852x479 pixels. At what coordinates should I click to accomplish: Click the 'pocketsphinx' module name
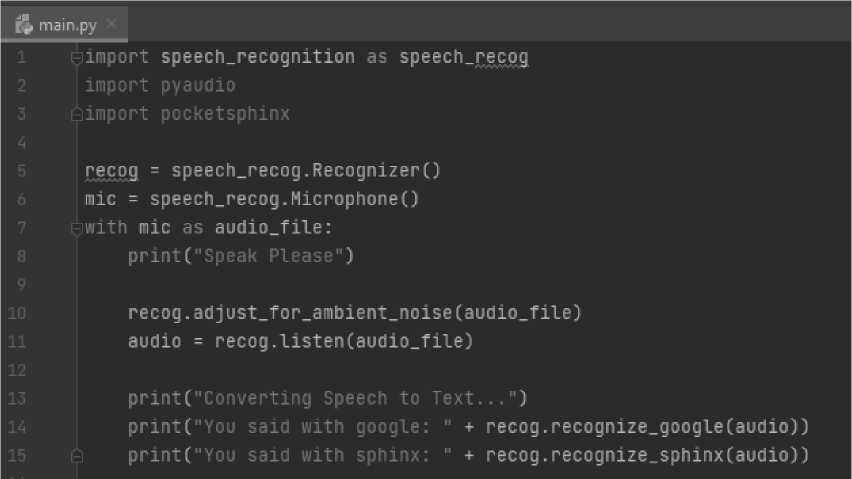[x=225, y=114]
